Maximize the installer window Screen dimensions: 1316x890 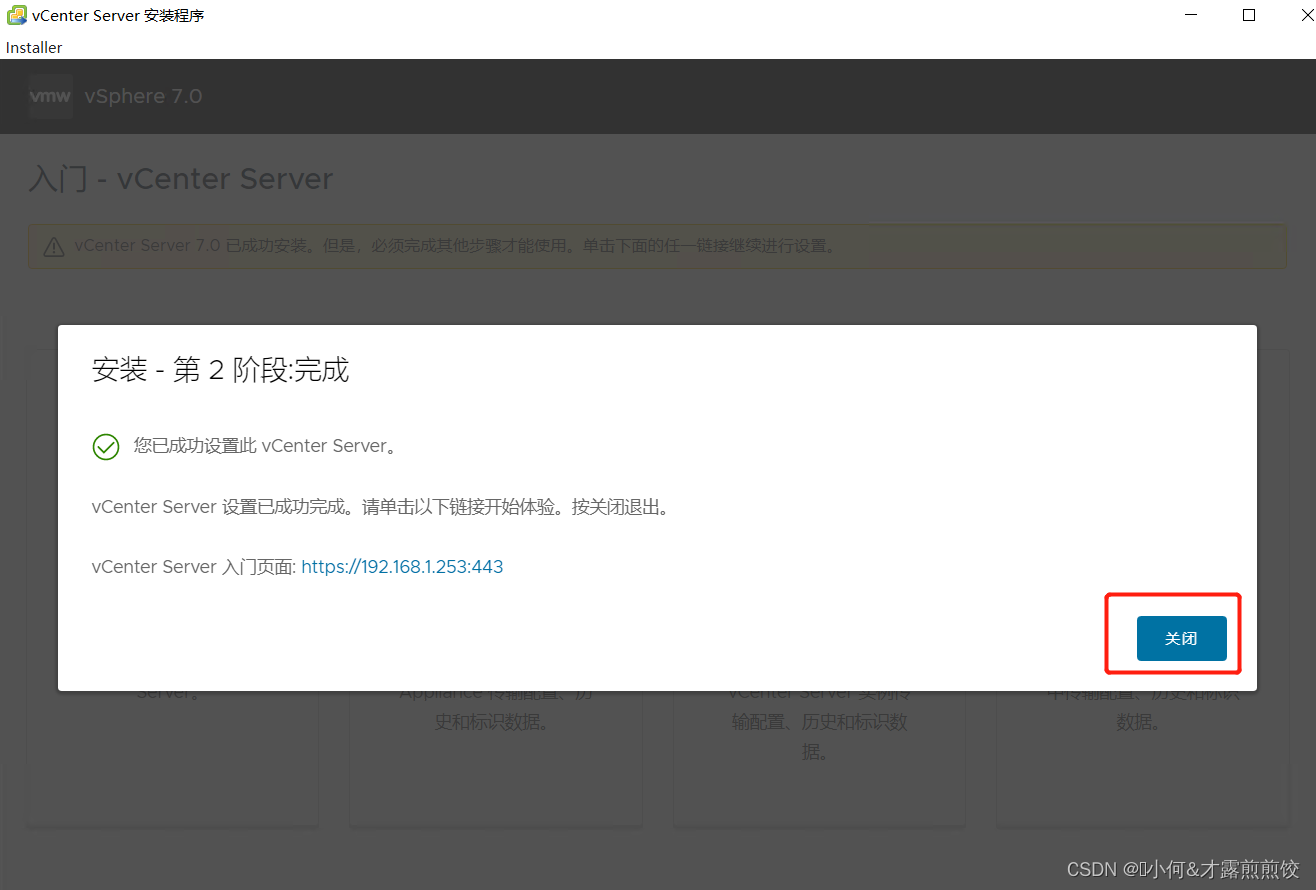(1249, 15)
